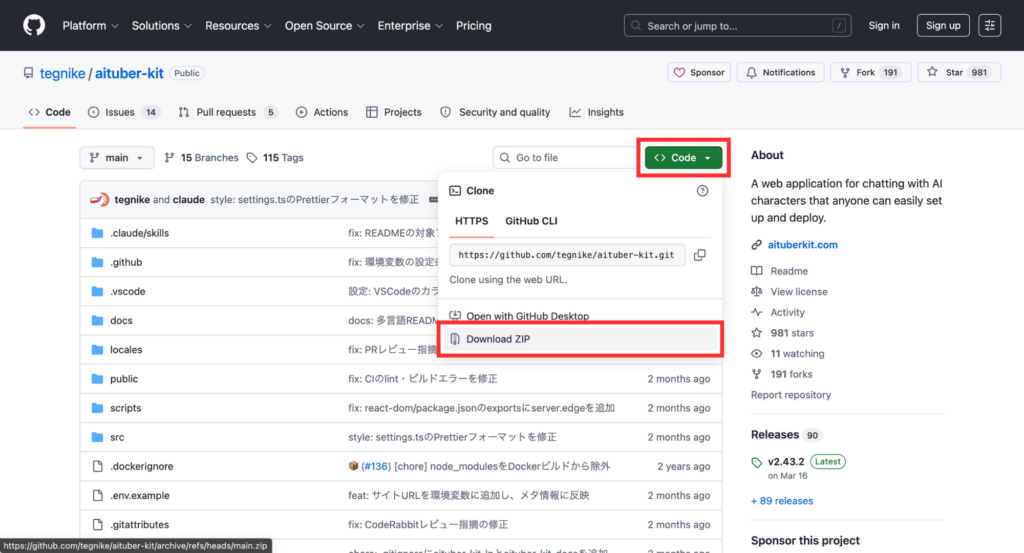
Task: Toggle the green Code dropdown button
Action: [x=683, y=157]
